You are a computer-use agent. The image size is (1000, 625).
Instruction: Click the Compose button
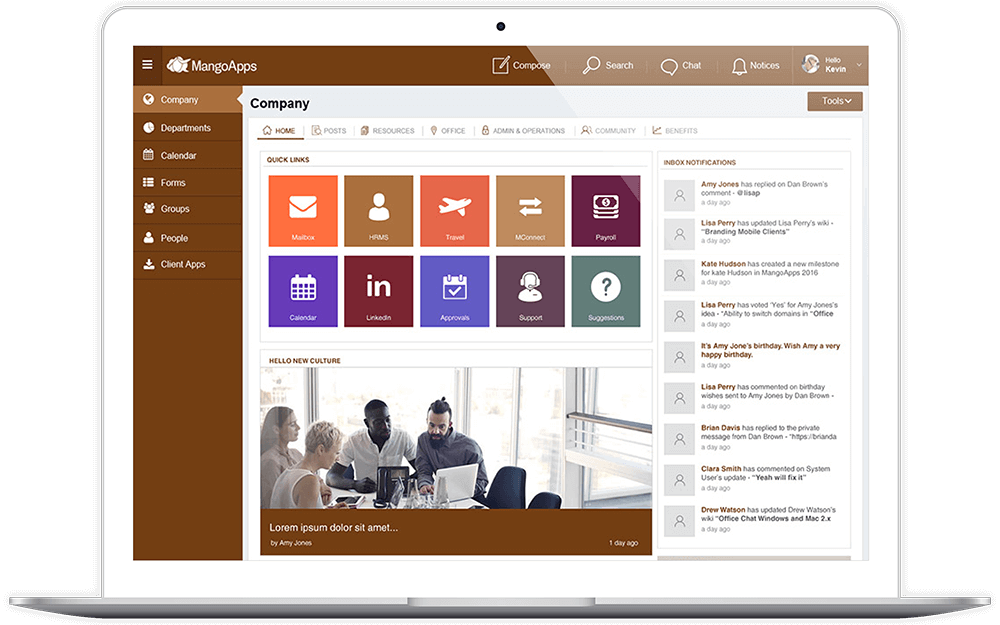click(x=522, y=65)
